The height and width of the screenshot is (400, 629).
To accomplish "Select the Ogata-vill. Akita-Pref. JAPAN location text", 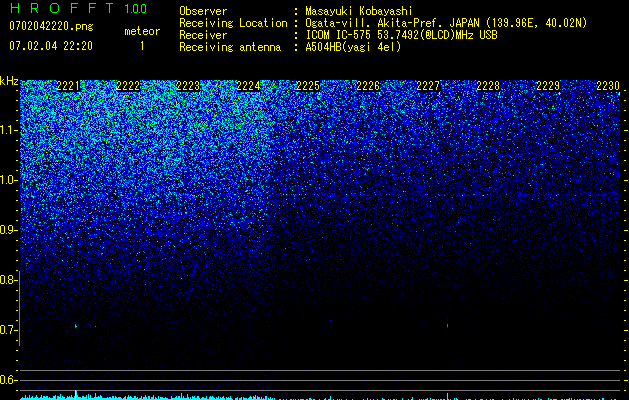I will coord(446,23).
